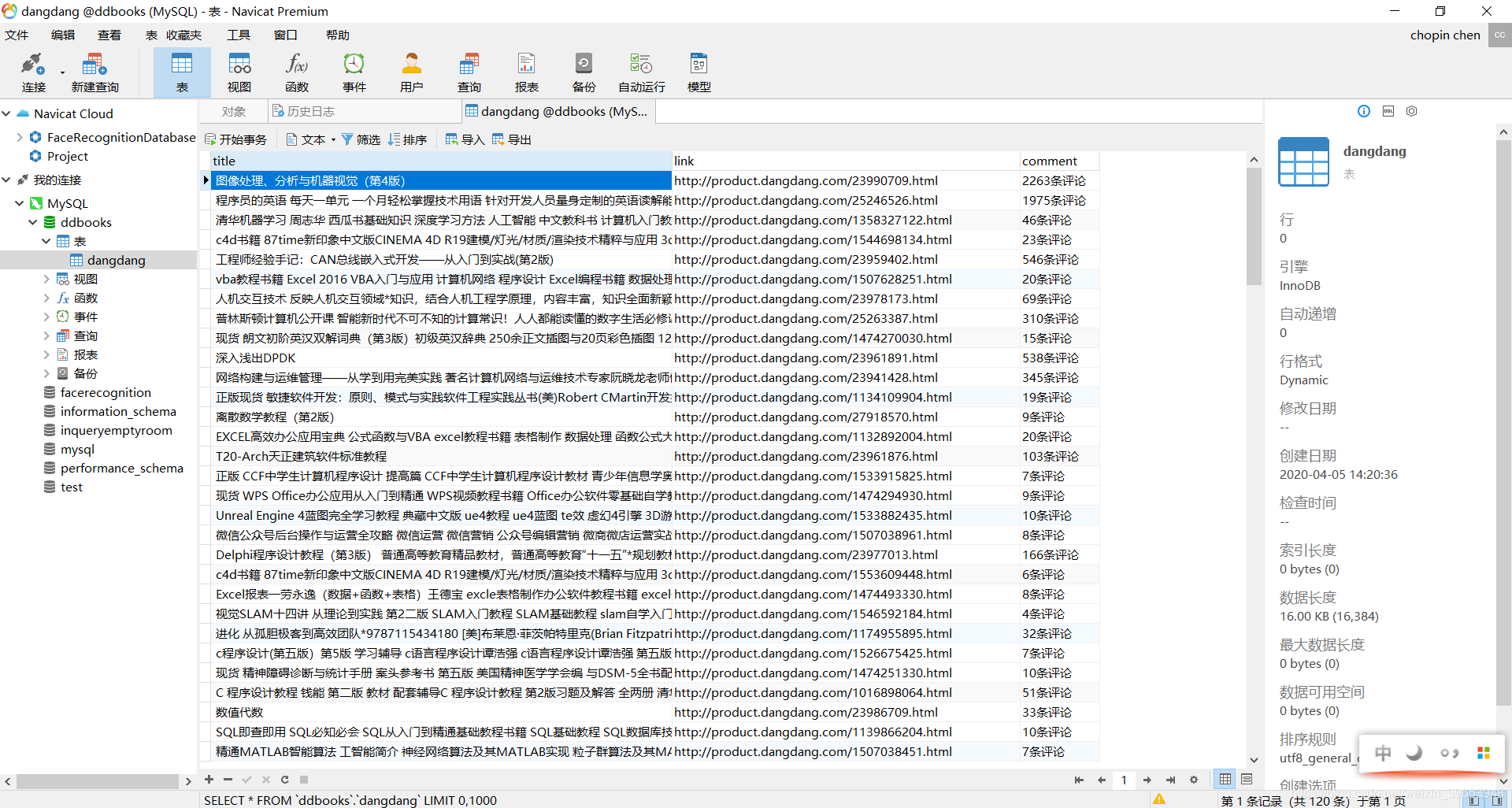The width and height of the screenshot is (1512, 808).
Task: Click the 导入 (Import) button
Action: click(x=465, y=139)
